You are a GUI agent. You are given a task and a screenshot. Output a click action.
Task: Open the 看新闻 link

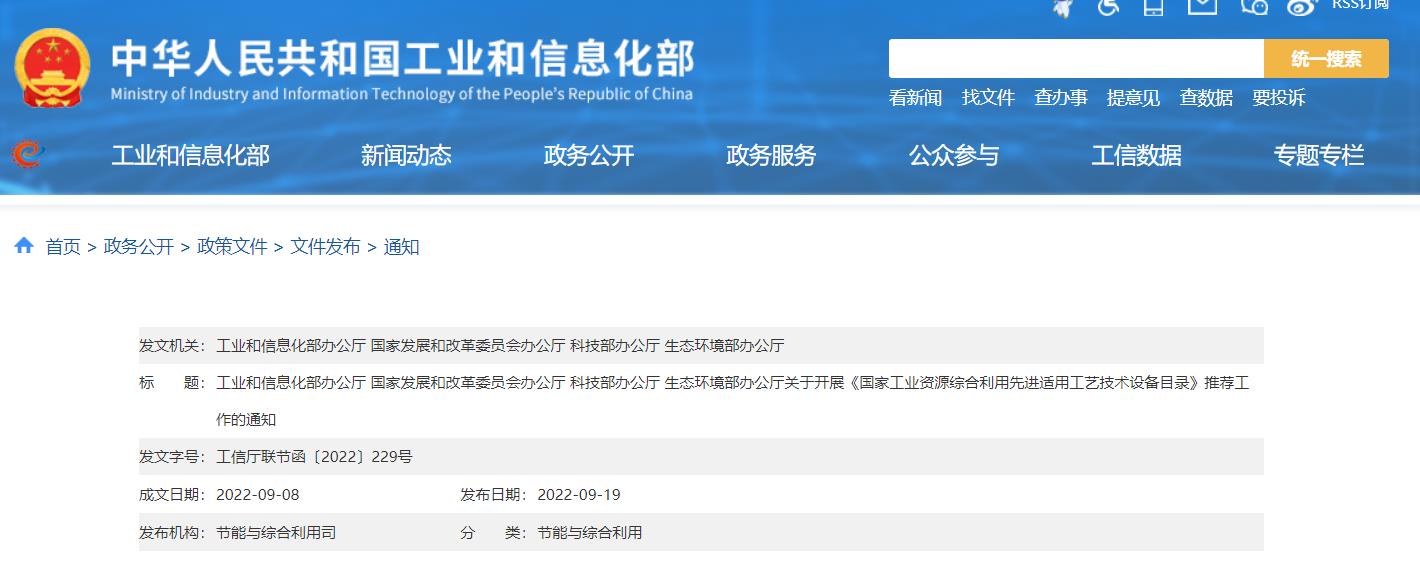(916, 97)
